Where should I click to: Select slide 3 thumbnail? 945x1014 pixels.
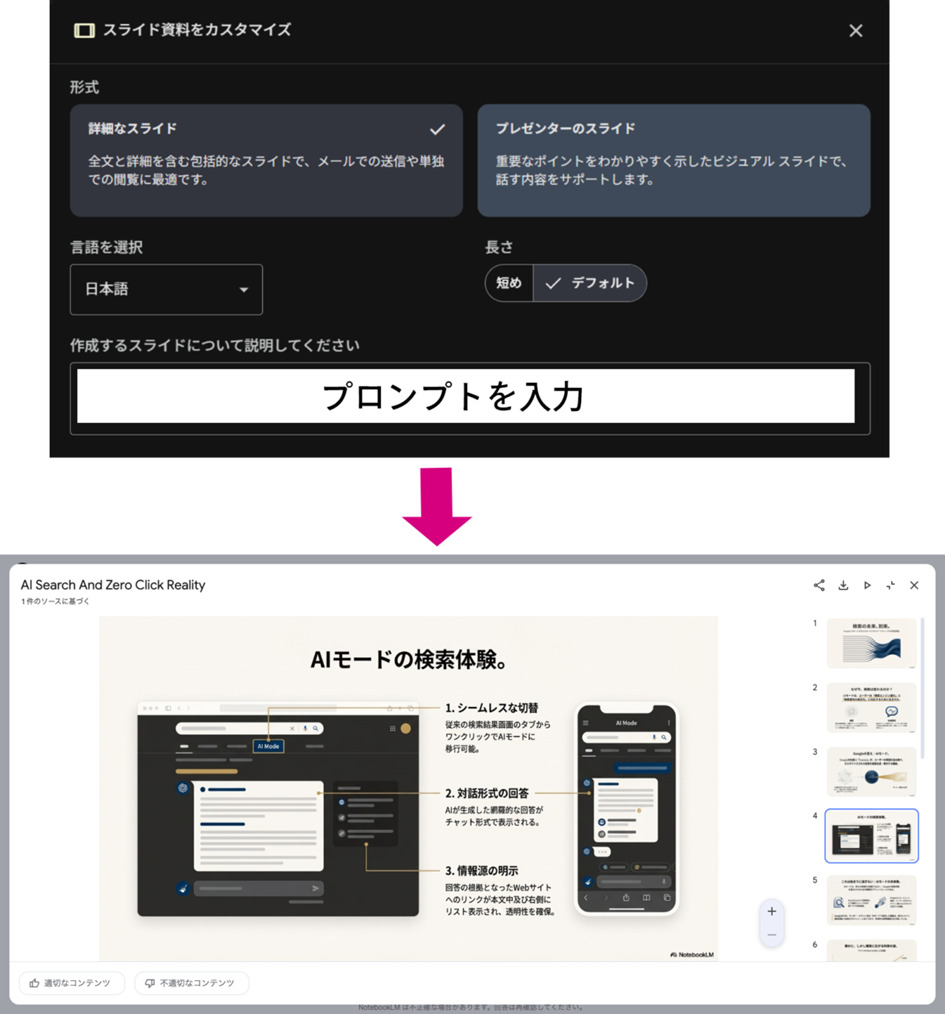pos(871,771)
